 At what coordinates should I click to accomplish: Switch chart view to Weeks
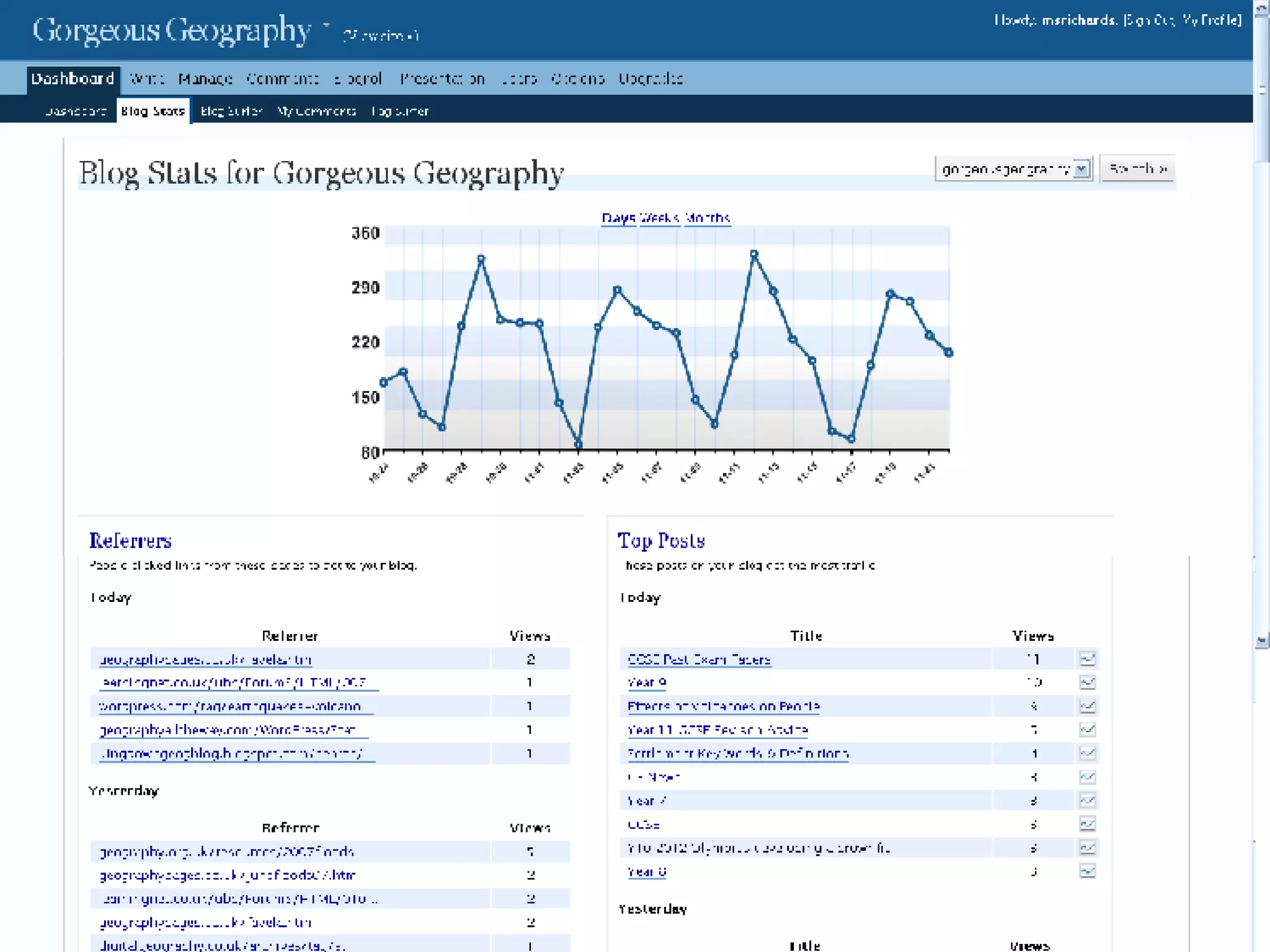[659, 218]
